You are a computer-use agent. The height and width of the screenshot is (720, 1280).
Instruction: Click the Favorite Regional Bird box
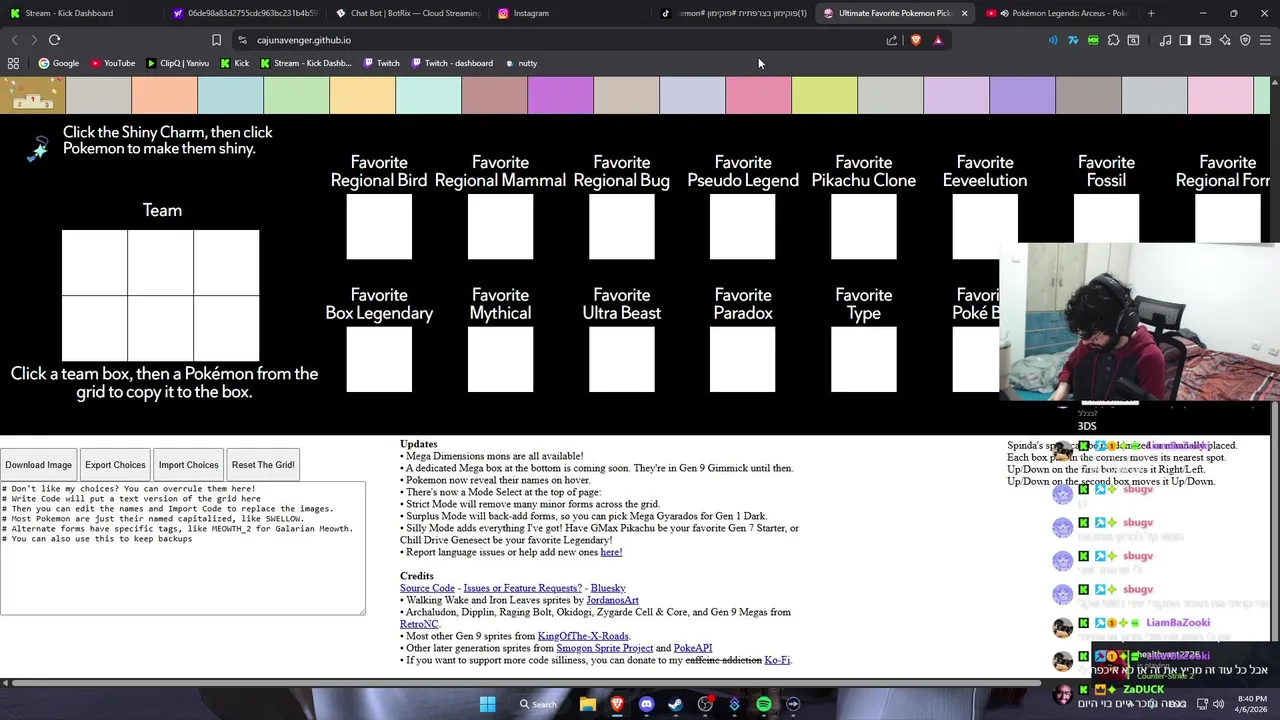tap(379, 227)
